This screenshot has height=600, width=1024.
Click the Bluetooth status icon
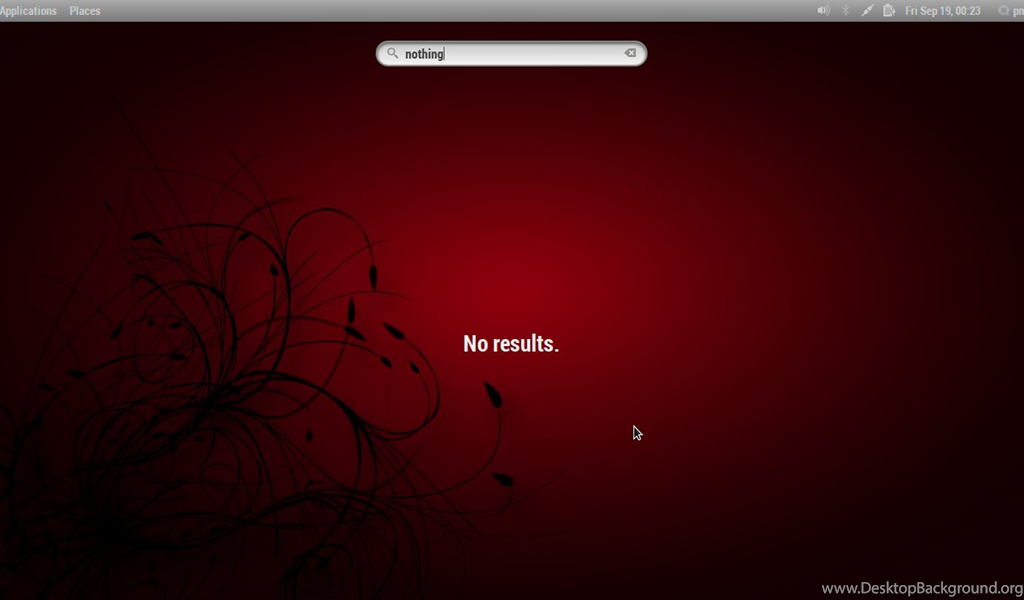coord(845,11)
